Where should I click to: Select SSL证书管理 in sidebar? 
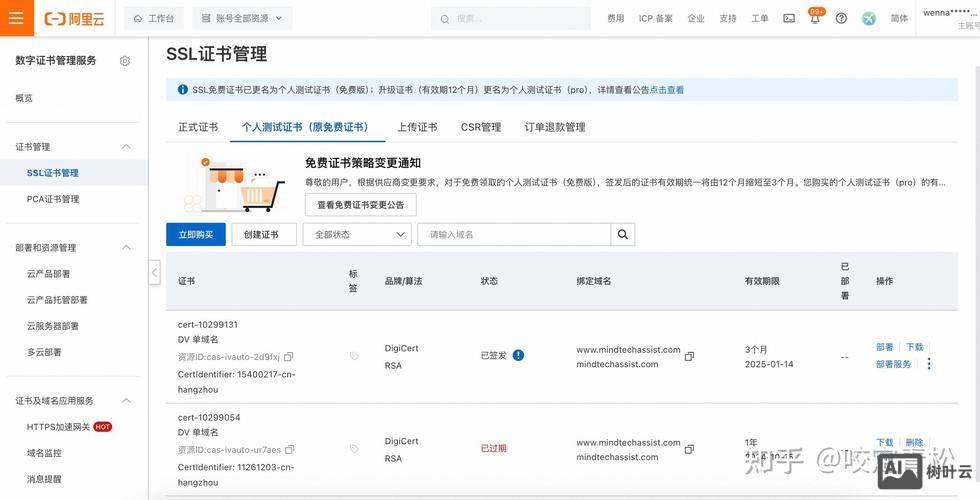74,173
